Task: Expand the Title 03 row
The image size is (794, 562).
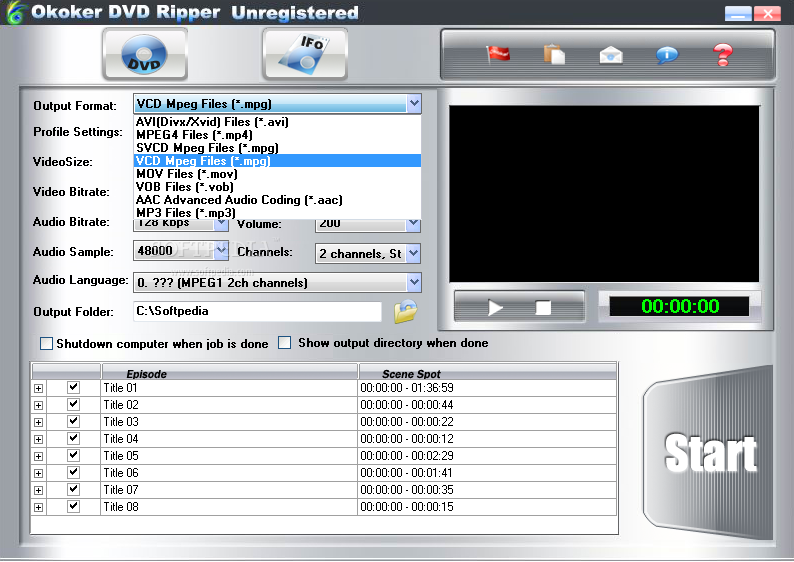Action: pyautogui.click(x=38, y=423)
